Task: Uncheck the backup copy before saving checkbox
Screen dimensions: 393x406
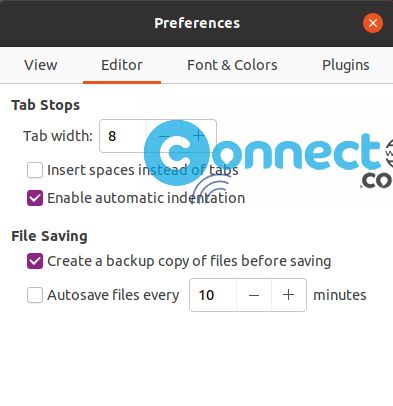Action: 35,261
